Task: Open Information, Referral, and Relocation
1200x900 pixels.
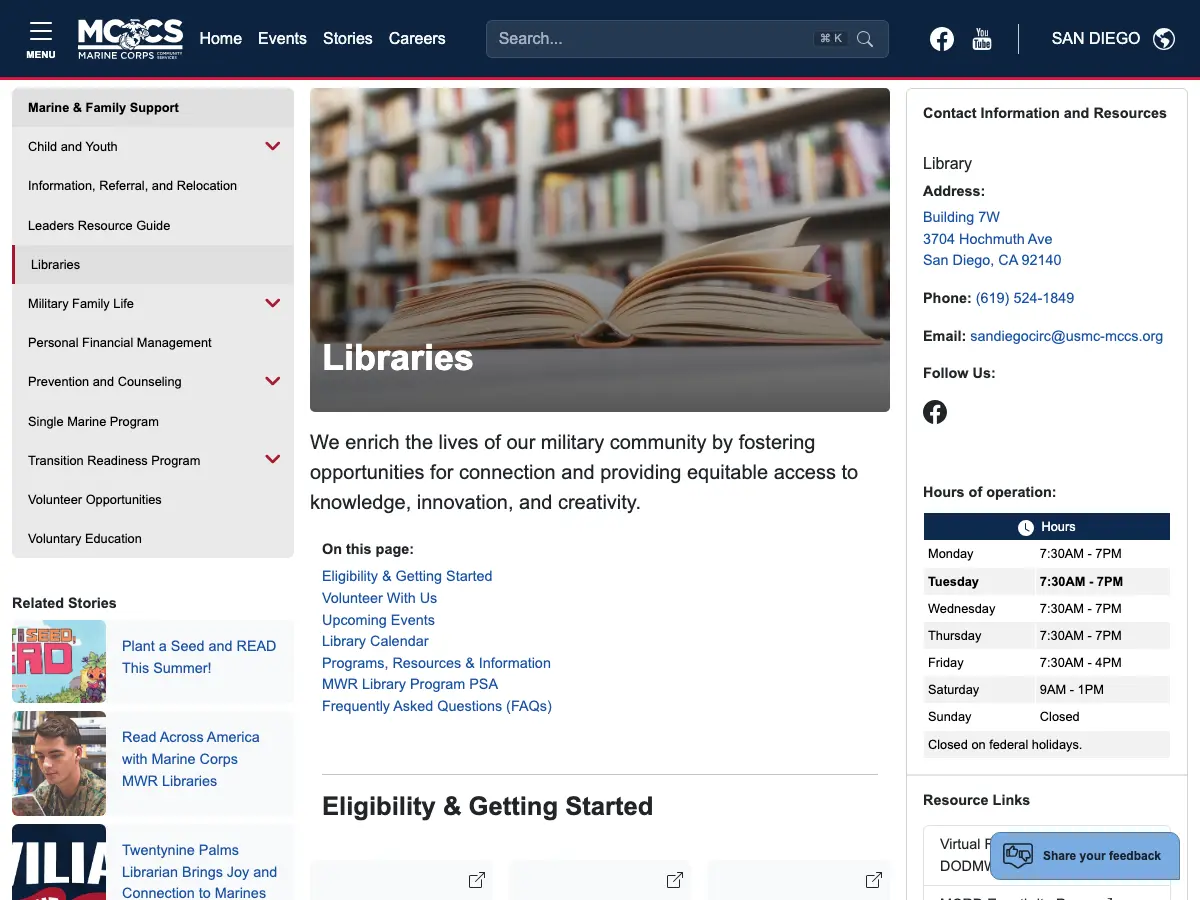Action: tap(153, 186)
